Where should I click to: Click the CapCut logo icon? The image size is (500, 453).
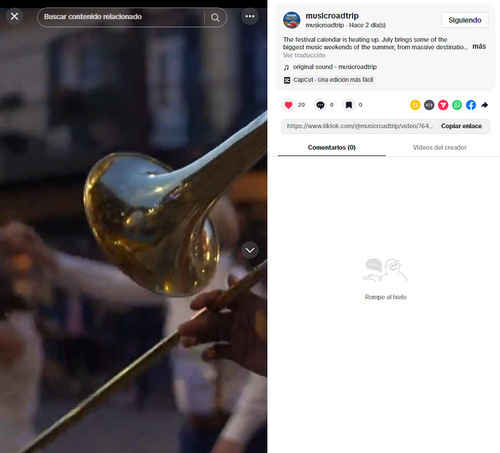(x=287, y=80)
